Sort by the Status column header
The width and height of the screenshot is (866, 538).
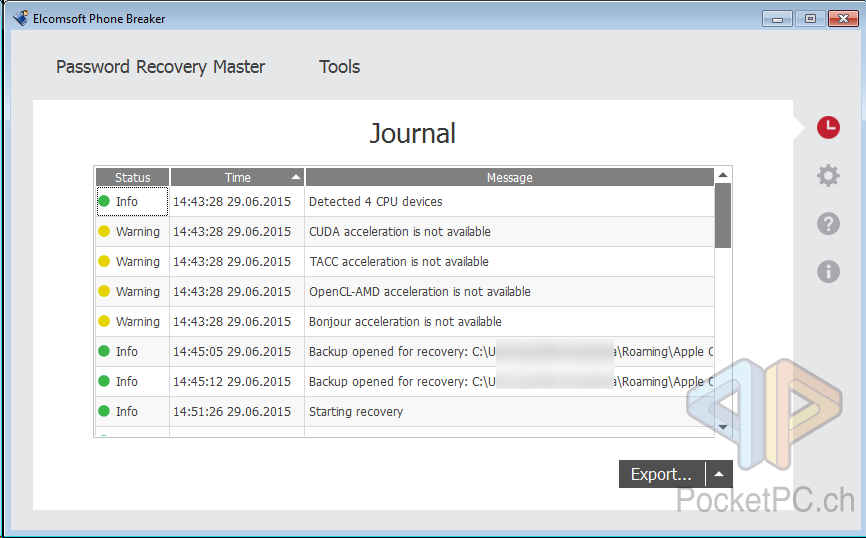tap(133, 177)
